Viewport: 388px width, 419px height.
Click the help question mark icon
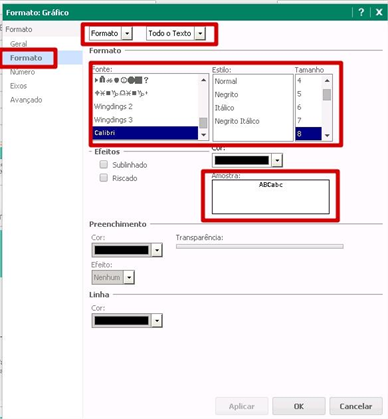pyautogui.click(x=361, y=12)
